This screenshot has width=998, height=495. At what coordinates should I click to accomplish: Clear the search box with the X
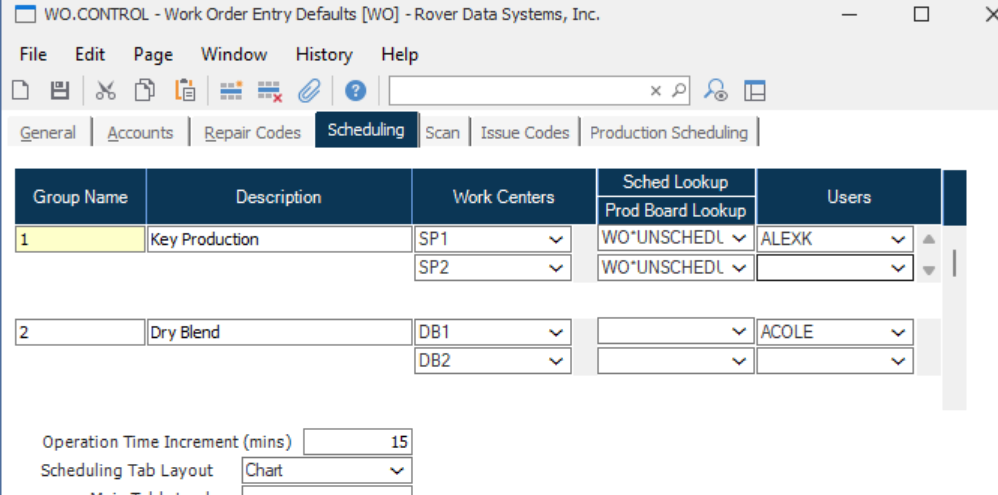[x=656, y=91]
